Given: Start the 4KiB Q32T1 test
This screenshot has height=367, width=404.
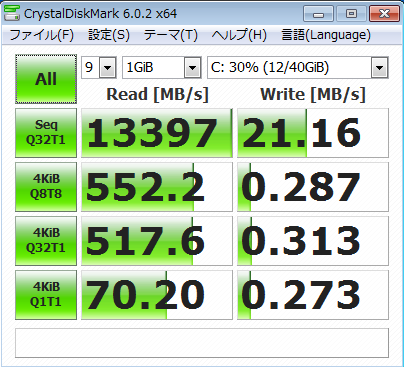Looking at the screenshot, I should pos(46,241).
